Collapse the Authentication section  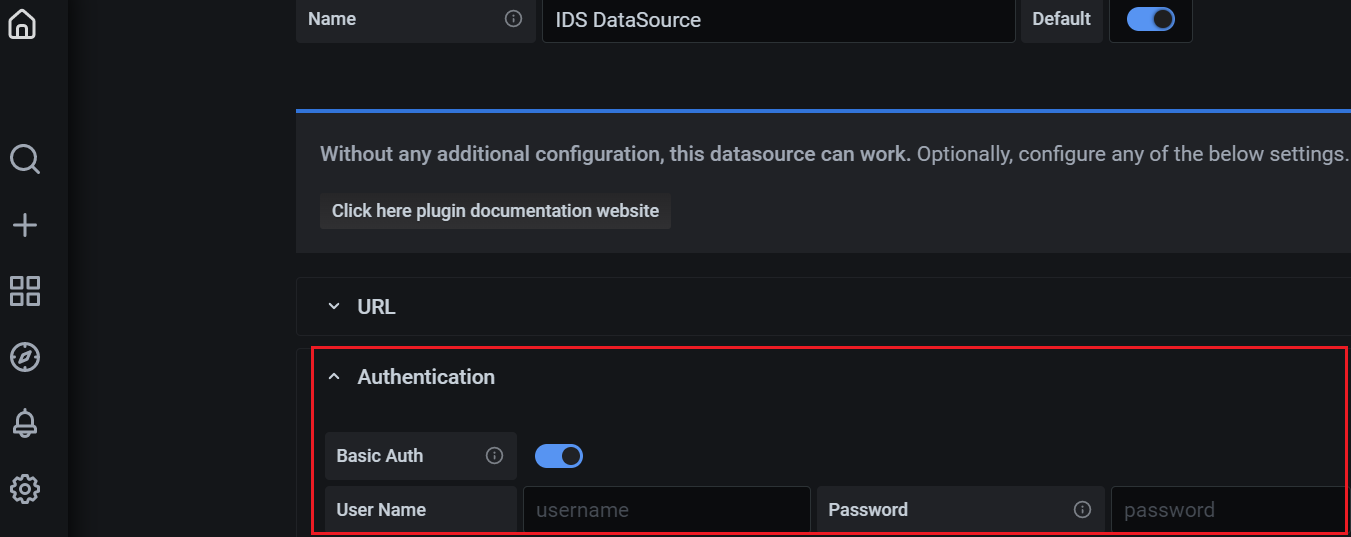426,377
